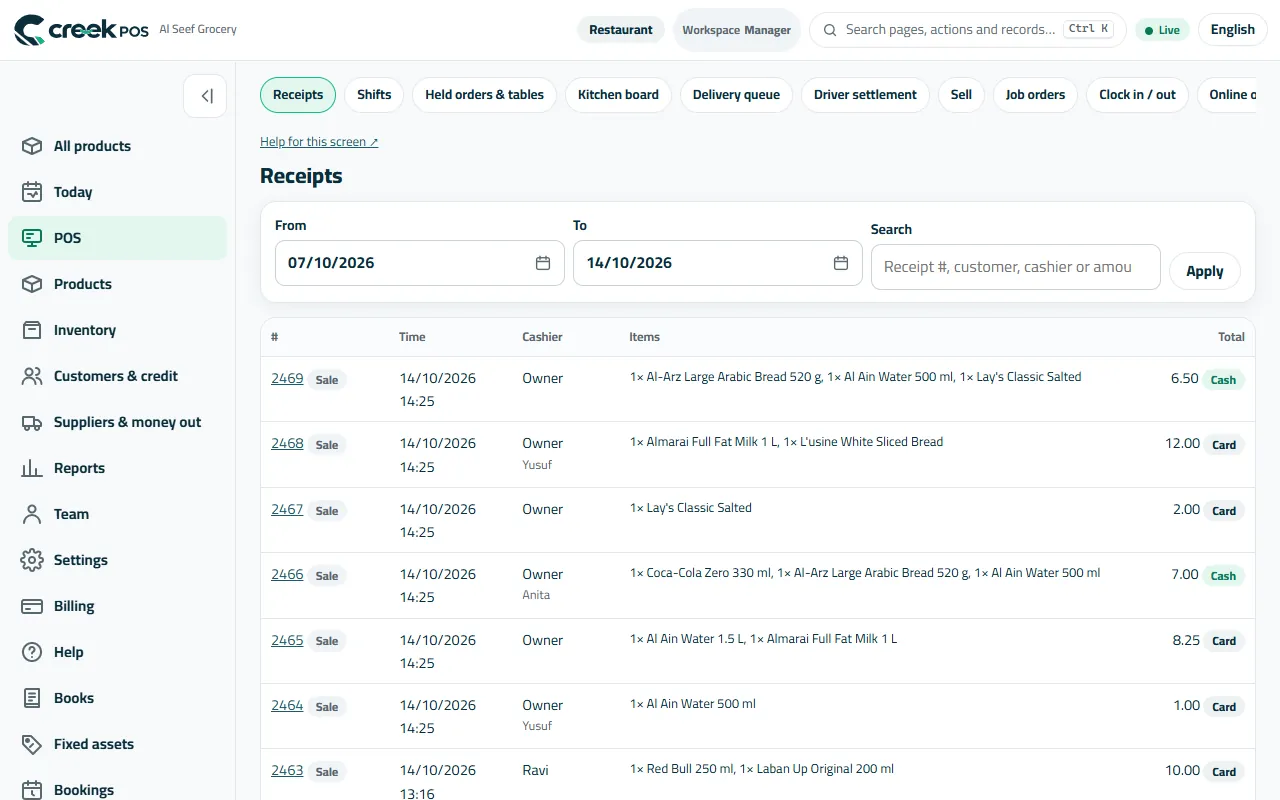This screenshot has width=1280, height=800.
Task: Click the Books ledger icon
Action: [32, 698]
